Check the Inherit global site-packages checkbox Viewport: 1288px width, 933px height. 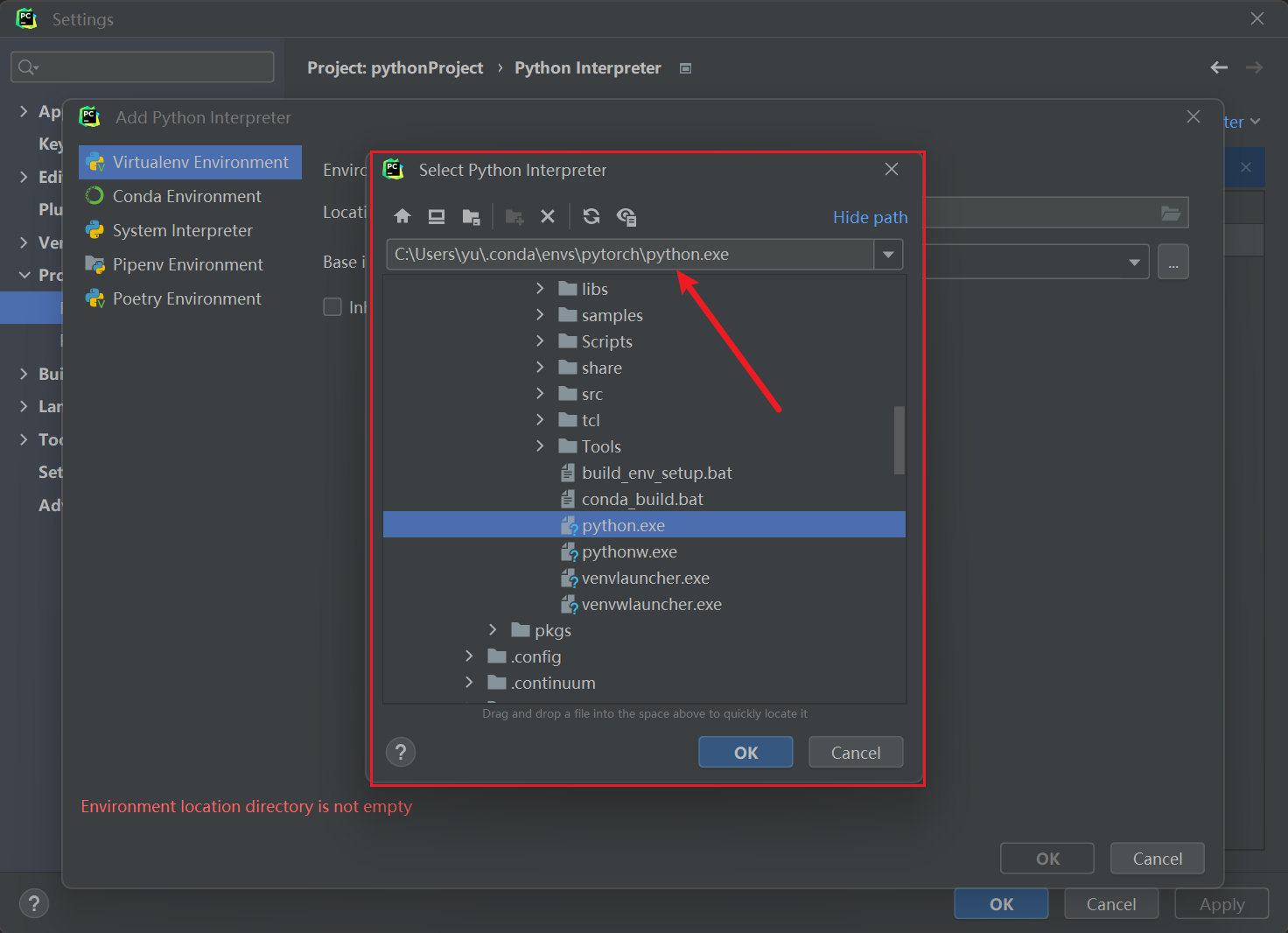(332, 306)
